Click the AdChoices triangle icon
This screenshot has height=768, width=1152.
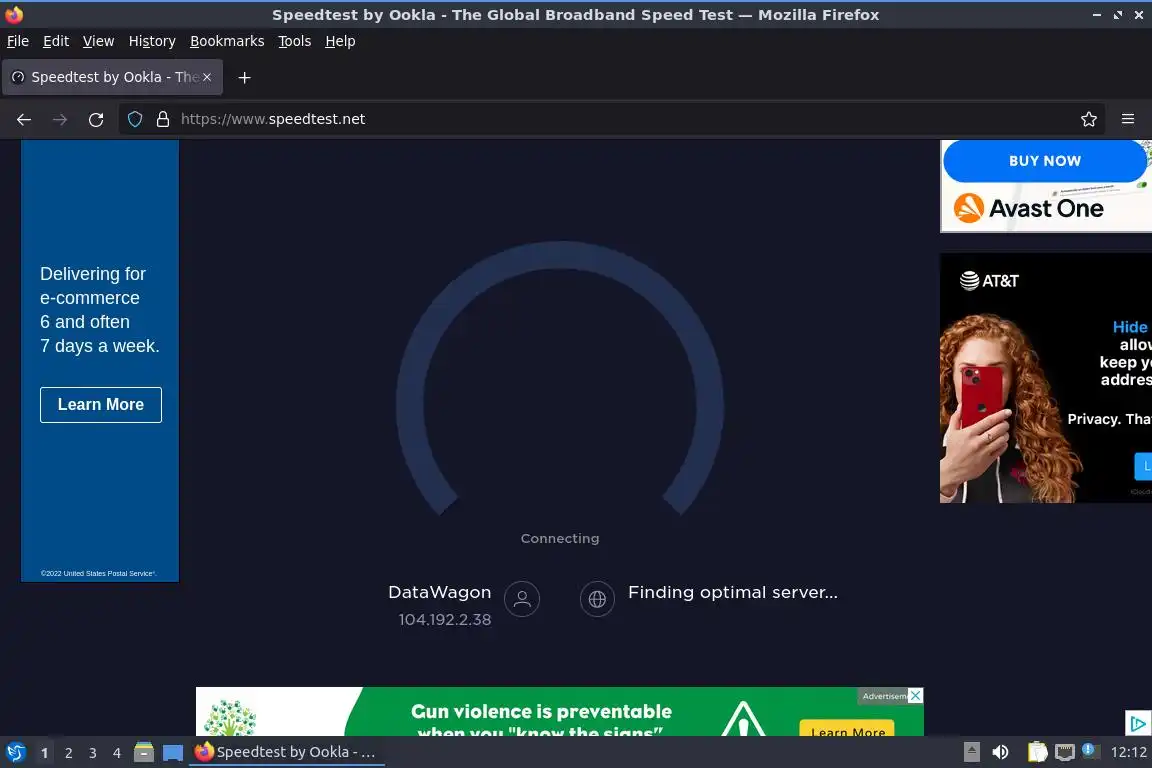(1138, 723)
